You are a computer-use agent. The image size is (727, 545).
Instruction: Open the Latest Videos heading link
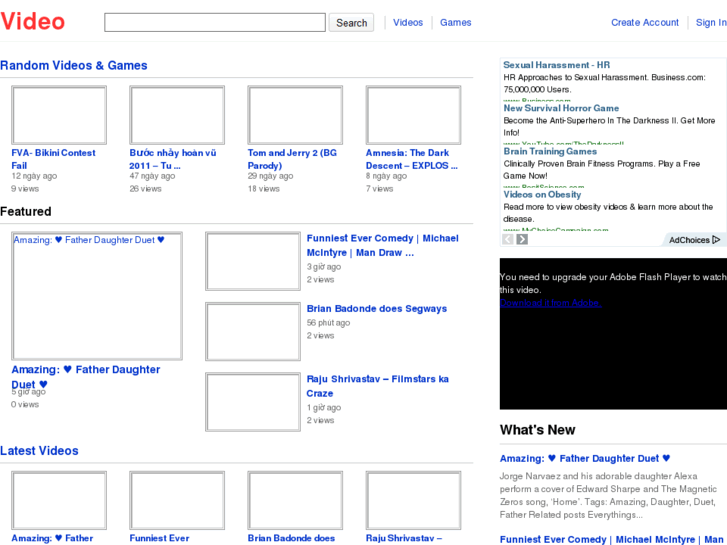click(39, 451)
